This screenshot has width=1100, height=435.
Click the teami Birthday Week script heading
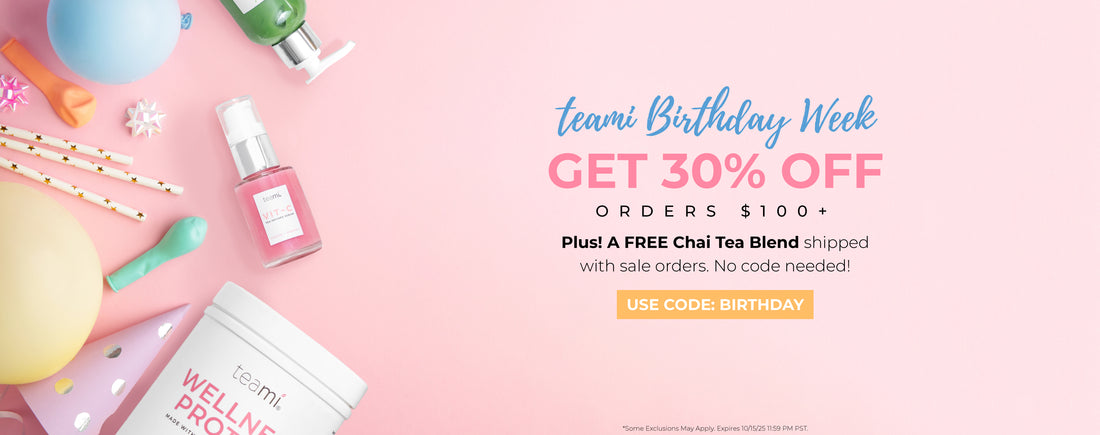click(x=716, y=116)
